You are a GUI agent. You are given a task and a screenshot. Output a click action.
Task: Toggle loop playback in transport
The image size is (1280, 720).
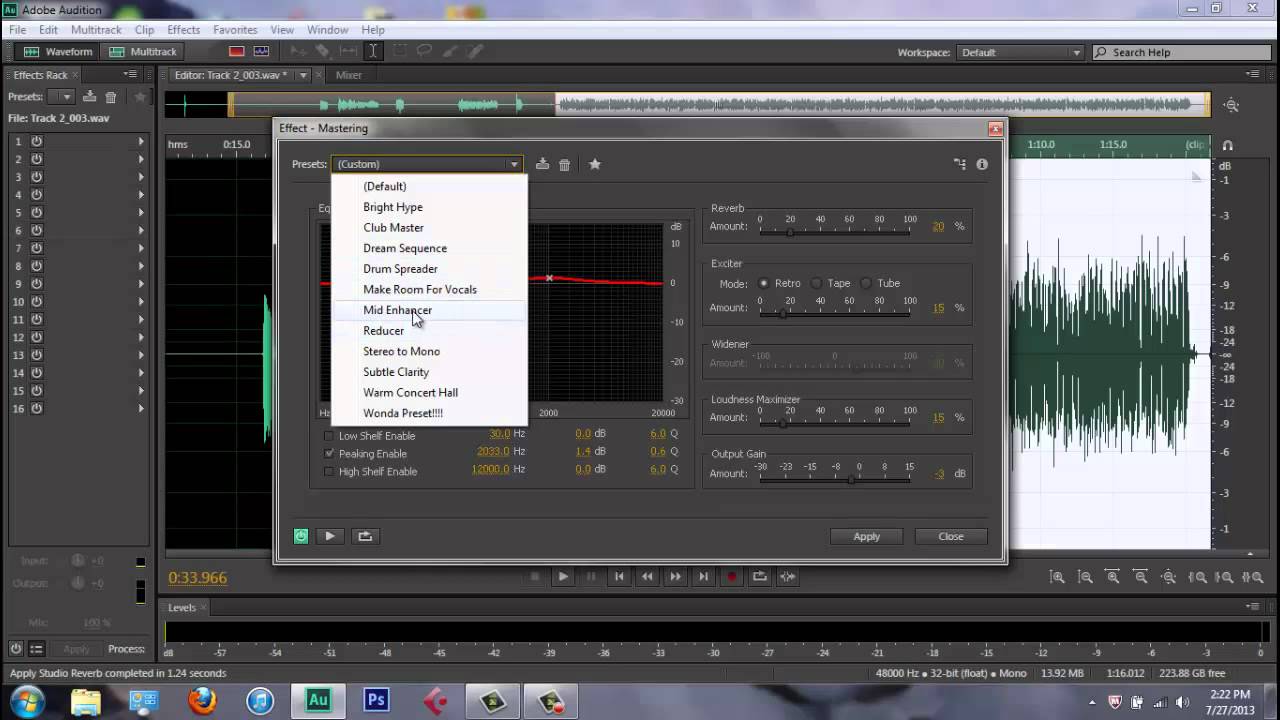pyautogui.click(x=760, y=576)
